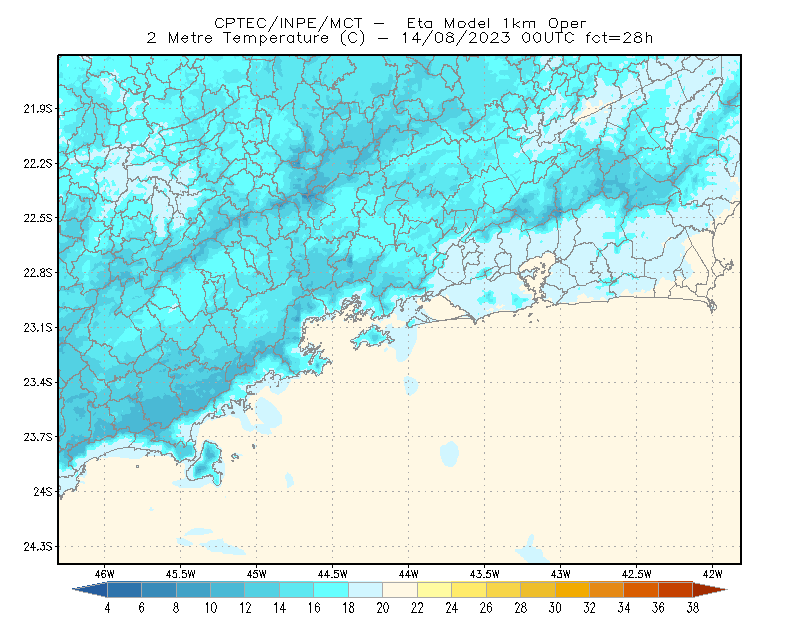800x618 pixels.
Task: Click the title line 'CPTEC/INPE/MCT - Eta Model 1km Oper'
Action: [x=401, y=23]
